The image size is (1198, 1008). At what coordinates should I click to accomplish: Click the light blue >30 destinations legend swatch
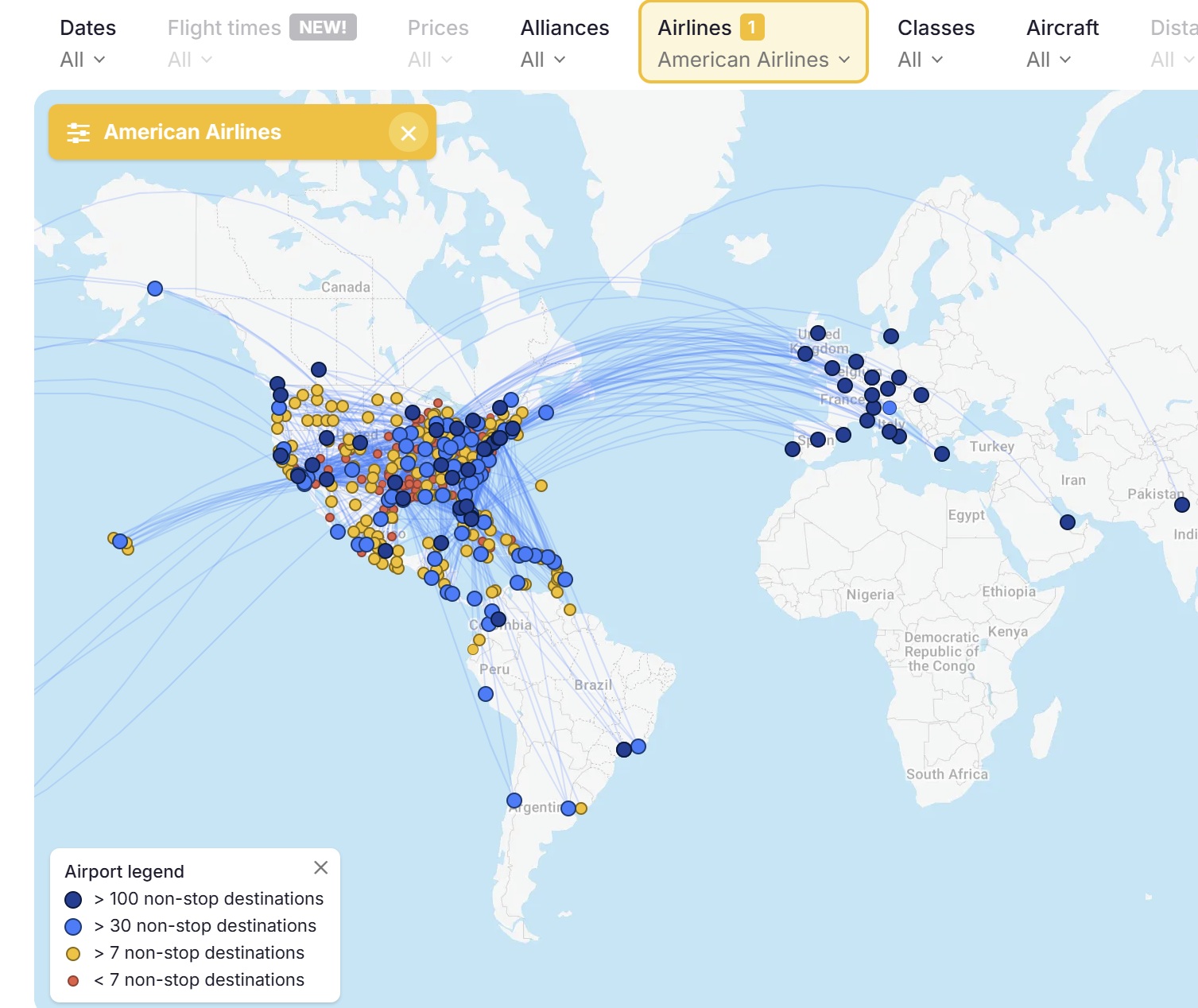point(73,926)
